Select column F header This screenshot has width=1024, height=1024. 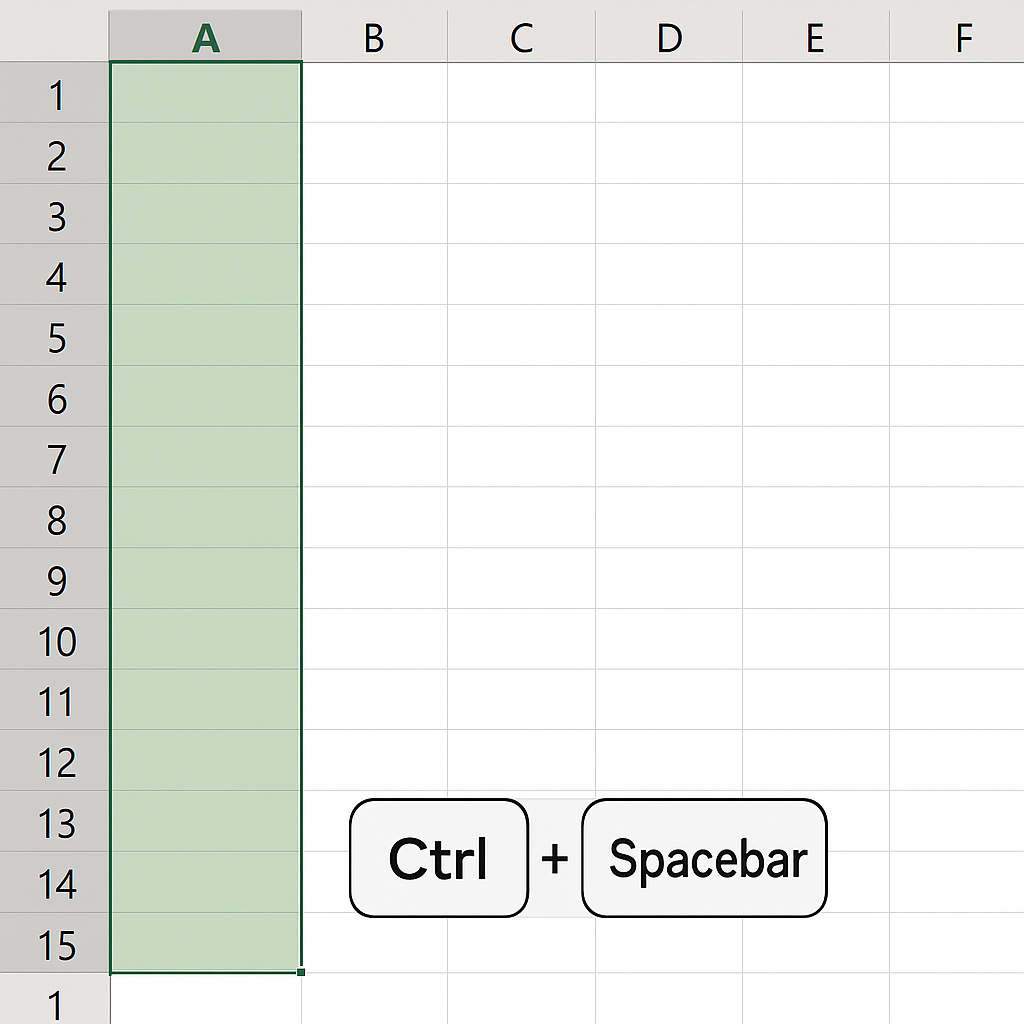coord(957,37)
